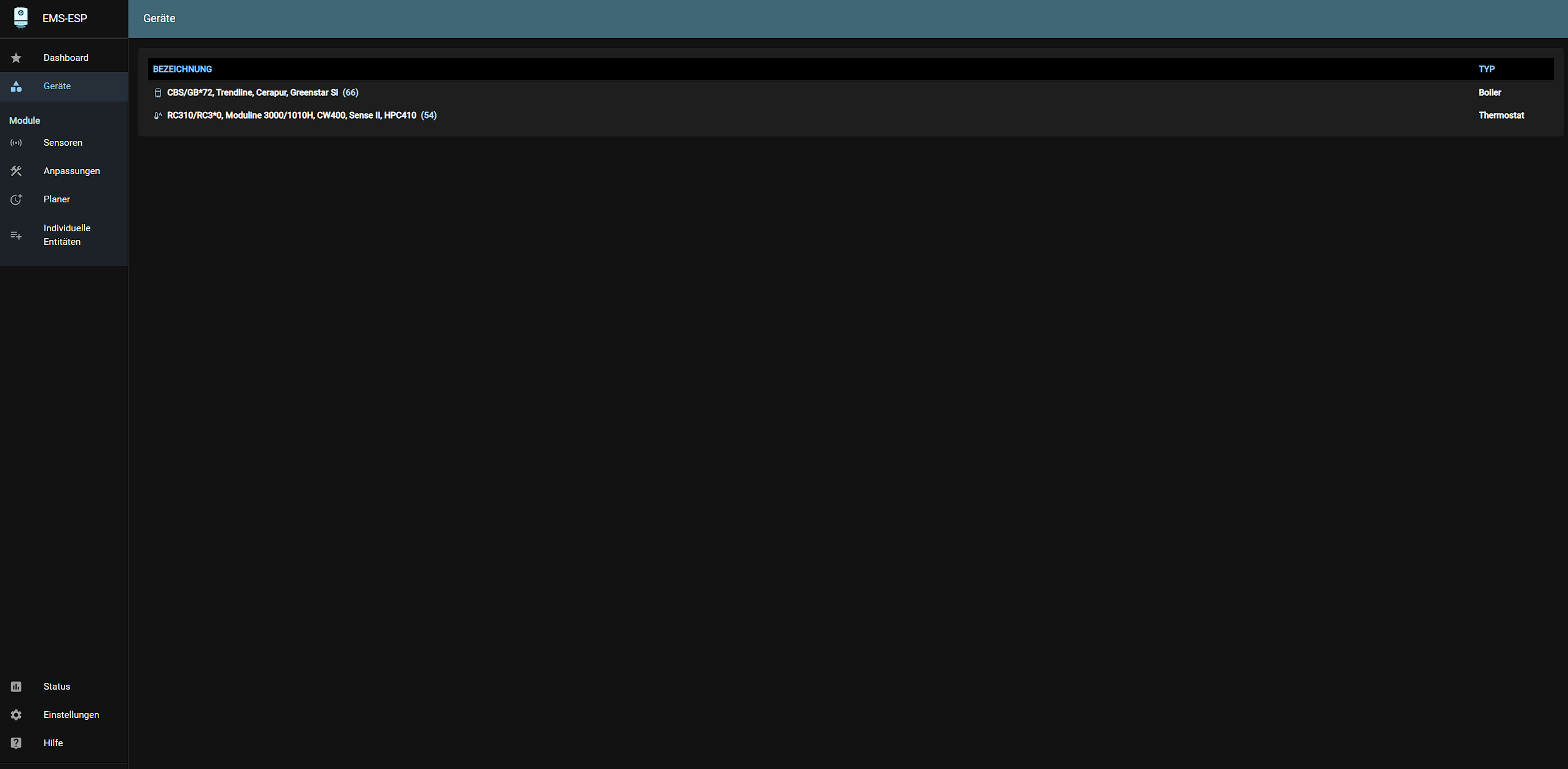Image resolution: width=1568 pixels, height=769 pixels.
Task: Click the Anpassungen tools icon
Action: coord(16,171)
